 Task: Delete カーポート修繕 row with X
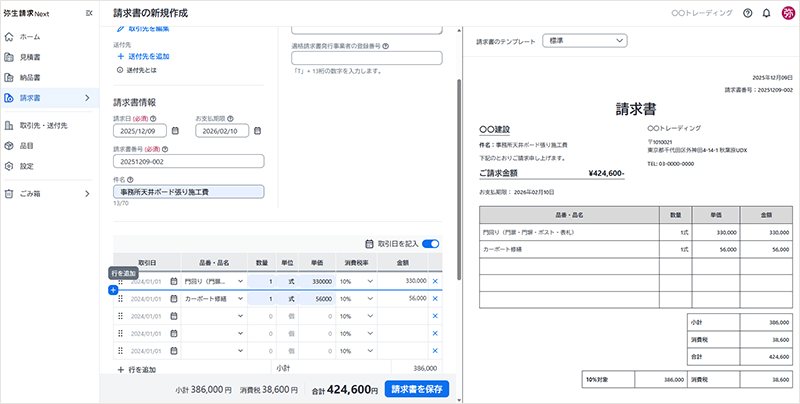[435, 298]
